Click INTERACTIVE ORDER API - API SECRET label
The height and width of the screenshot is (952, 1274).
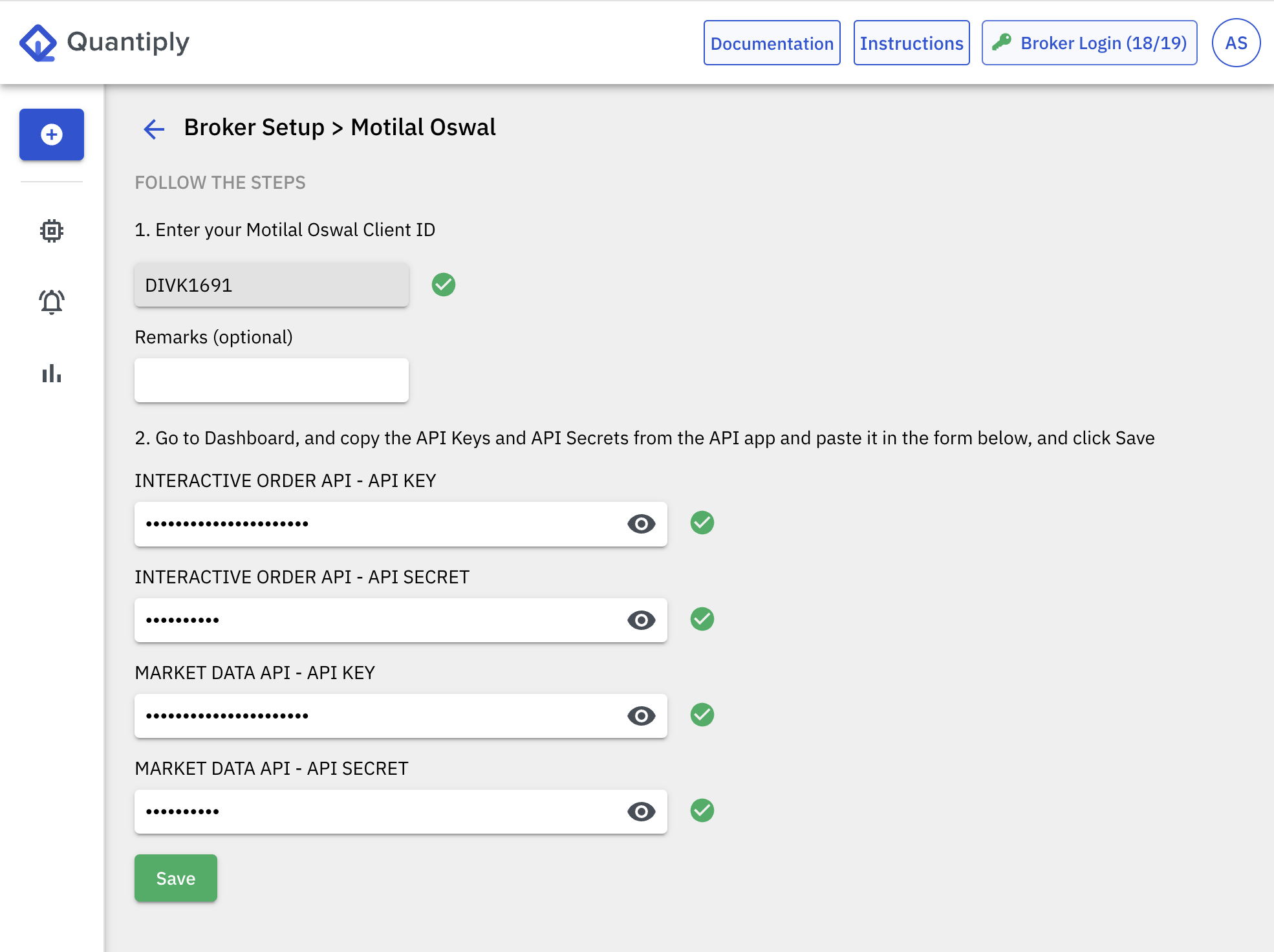pyautogui.click(x=302, y=578)
